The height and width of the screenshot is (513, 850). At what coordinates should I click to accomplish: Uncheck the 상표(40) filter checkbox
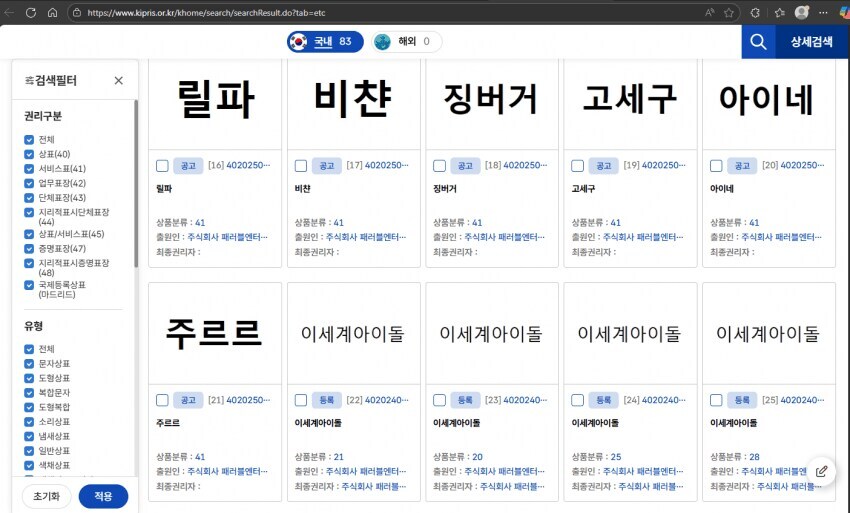(29, 154)
